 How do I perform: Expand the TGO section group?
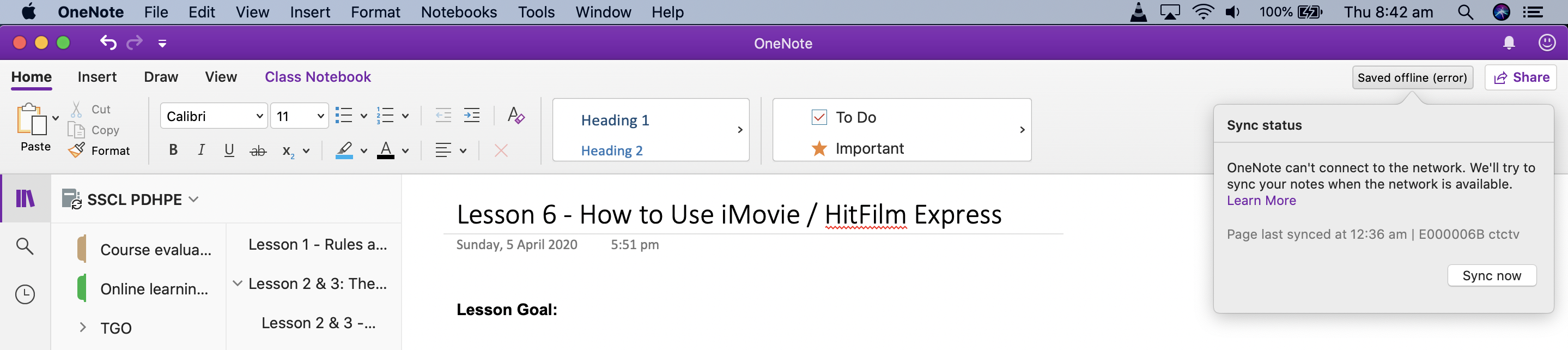83,328
